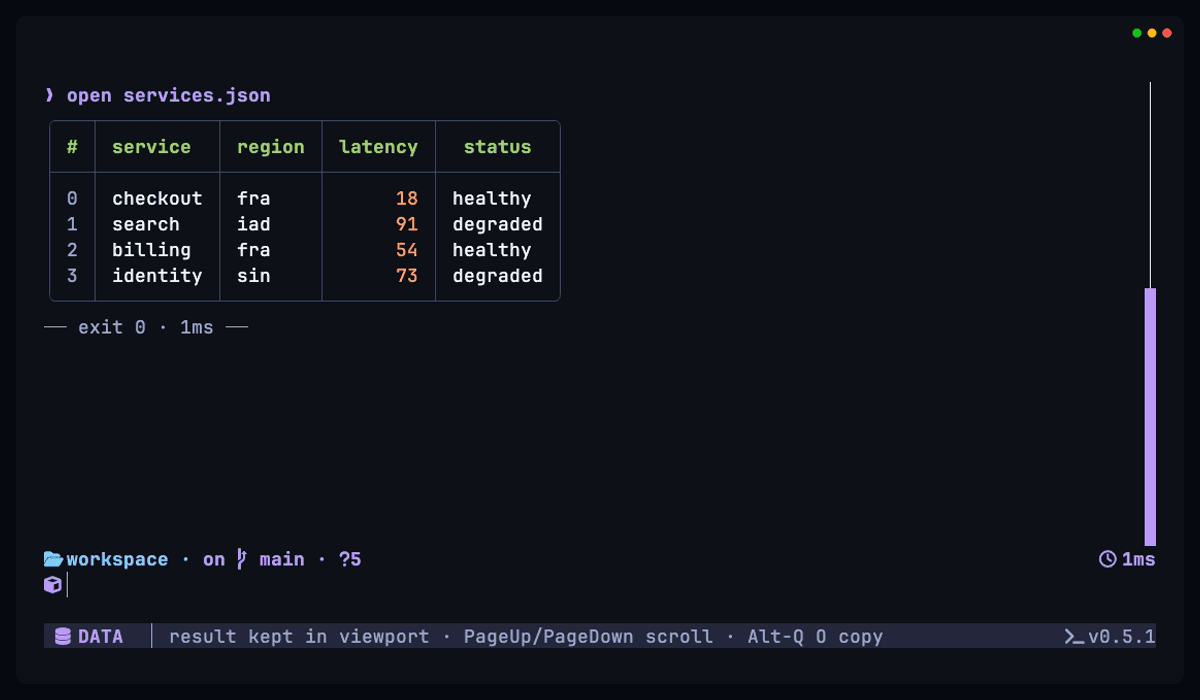Click the 'main' branch name in prompt
The height and width of the screenshot is (700, 1200).
[282, 559]
